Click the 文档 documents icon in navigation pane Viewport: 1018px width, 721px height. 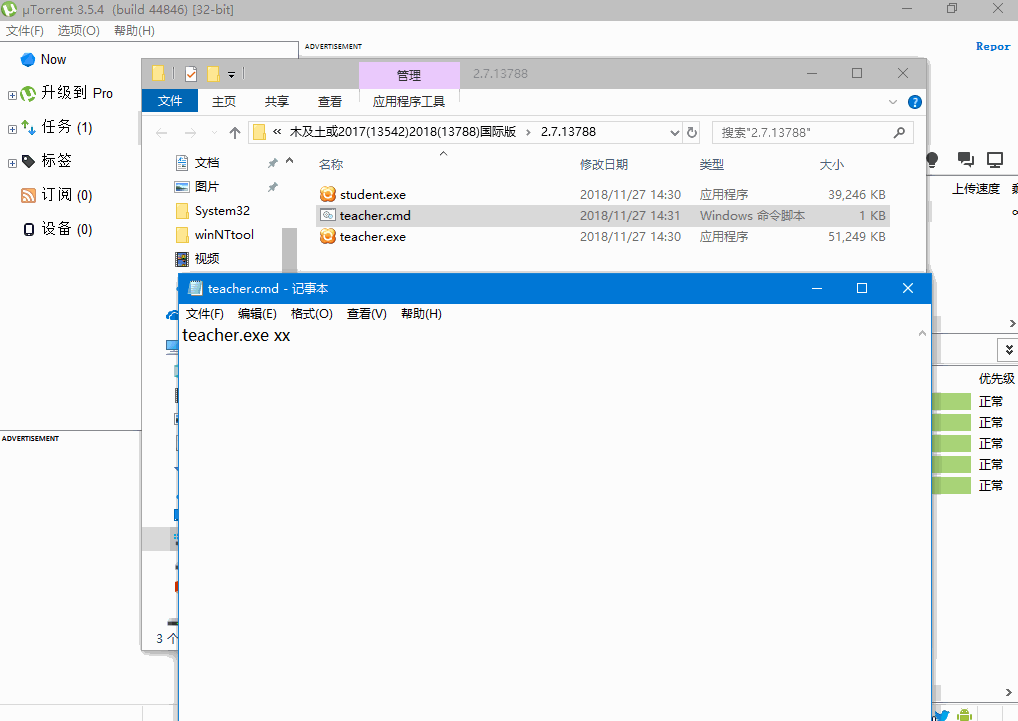pos(182,163)
